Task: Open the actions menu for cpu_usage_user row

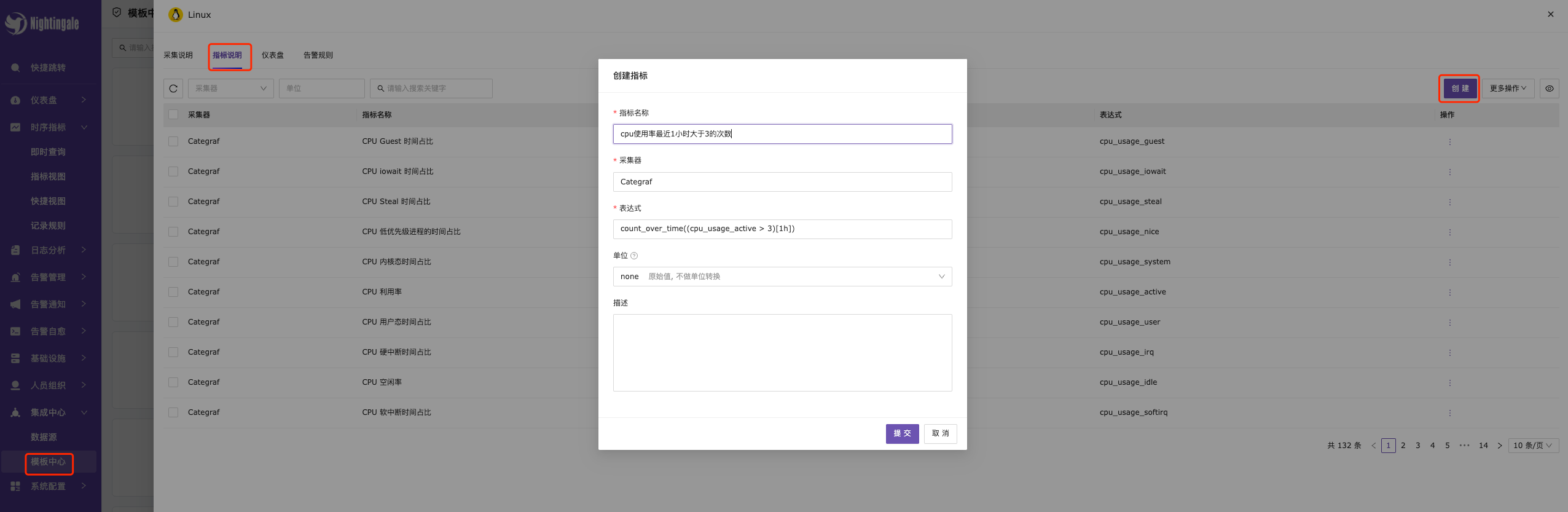Action: click(1450, 323)
